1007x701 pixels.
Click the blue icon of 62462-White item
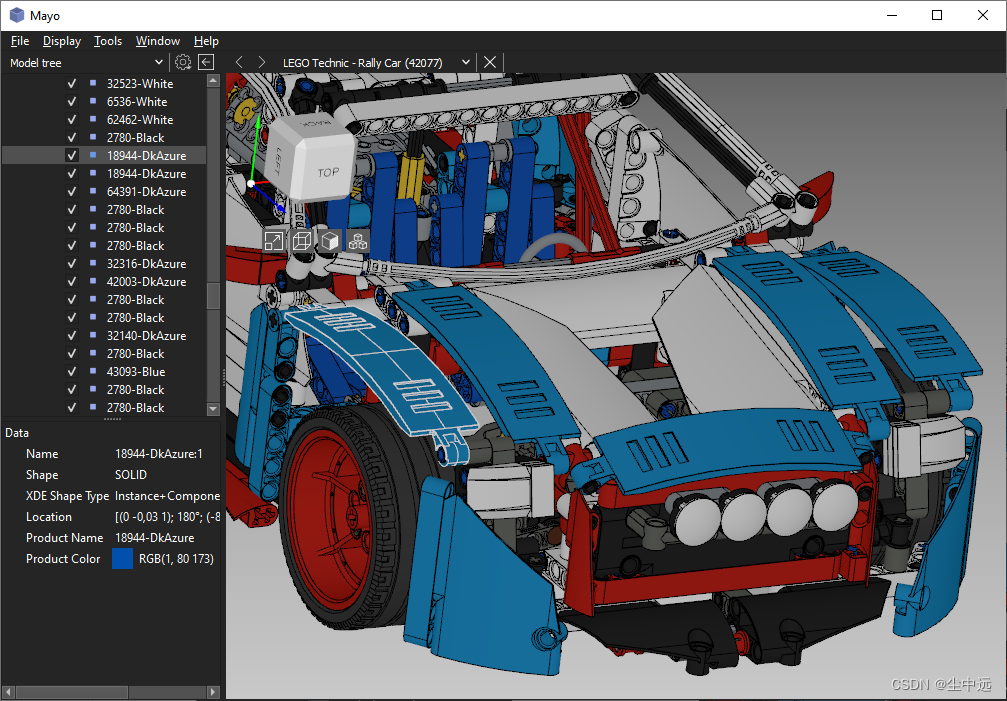point(93,119)
